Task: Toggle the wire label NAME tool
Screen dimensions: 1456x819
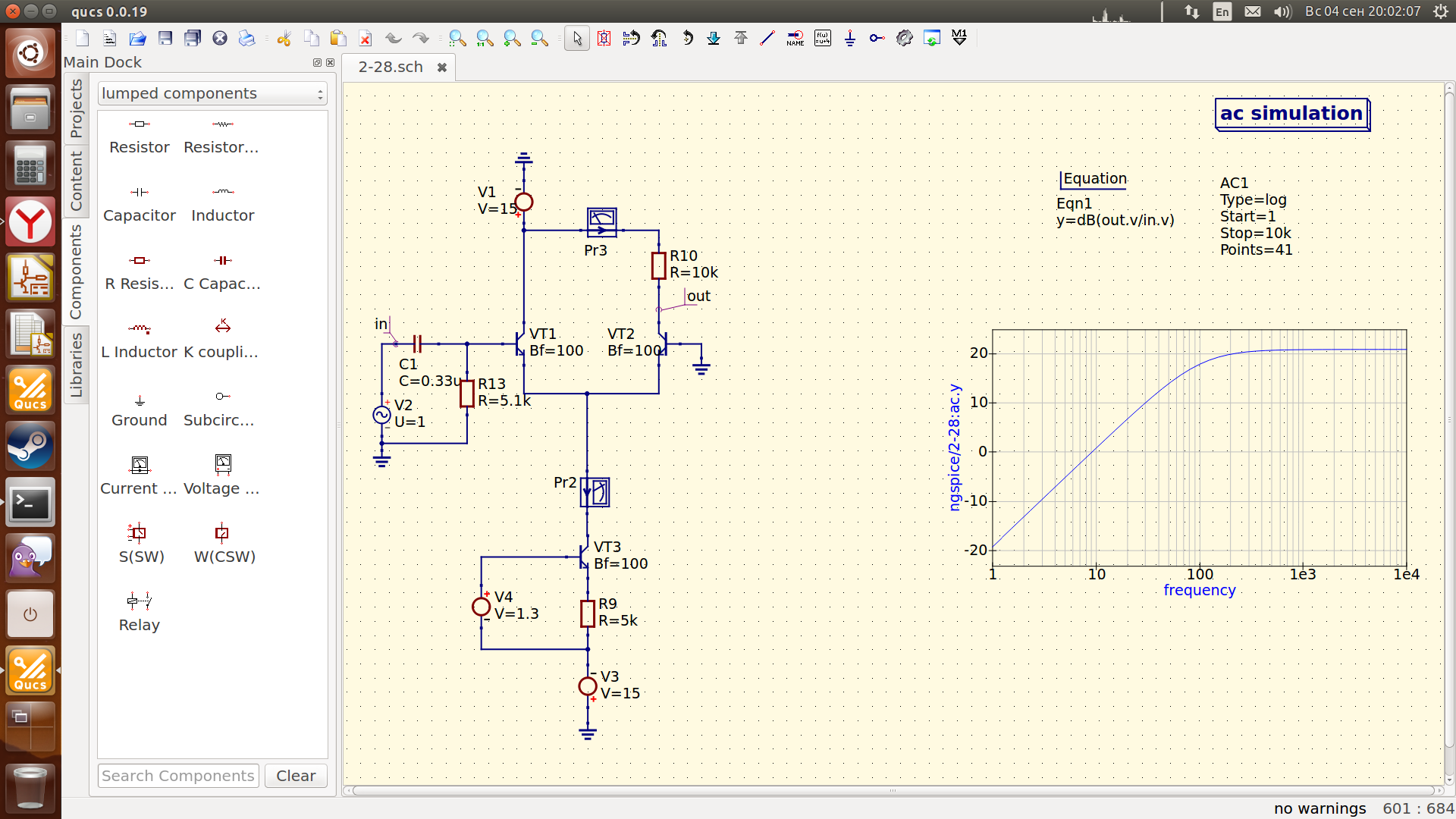Action: (795, 38)
